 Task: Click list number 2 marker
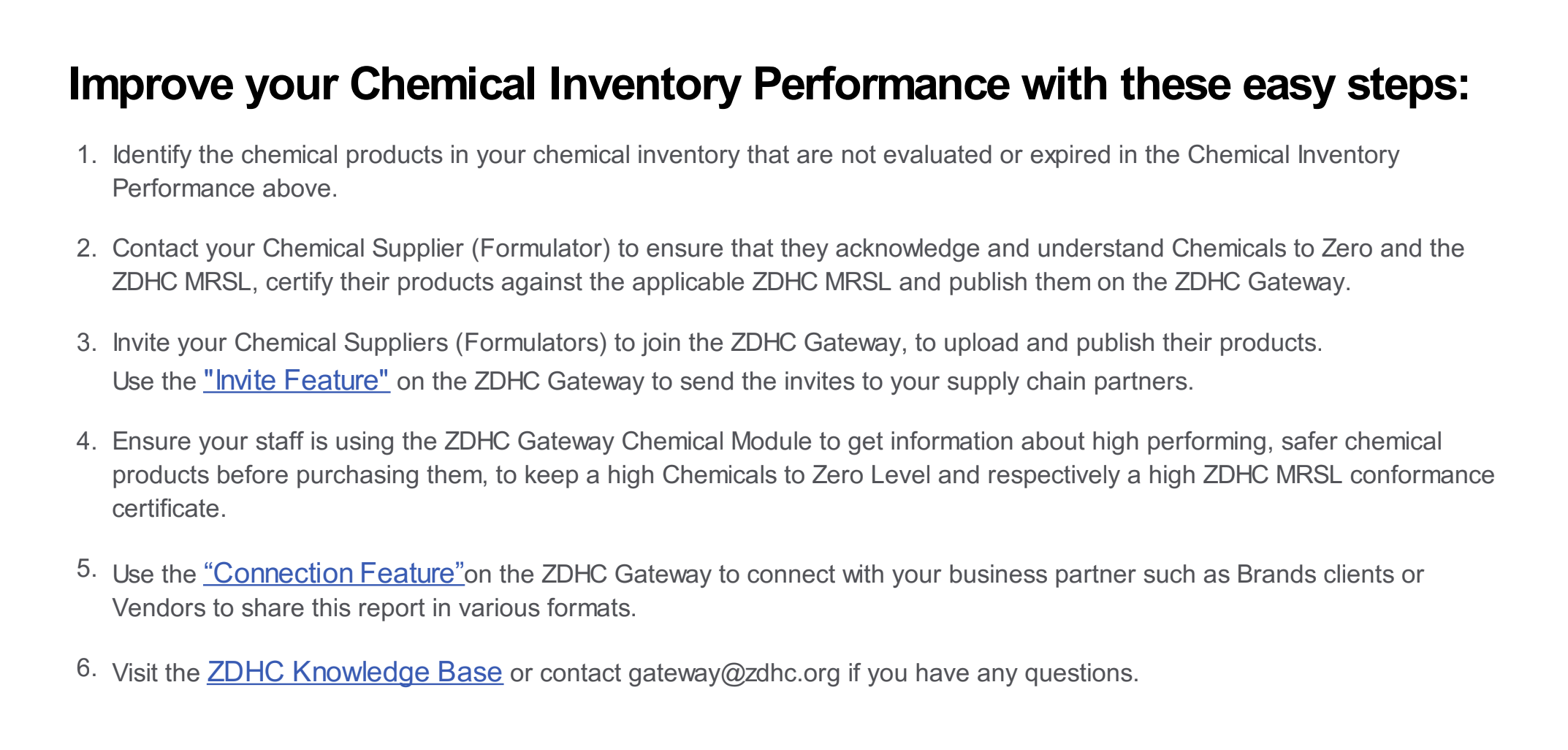pyautogui.click(x=87, y=249)
